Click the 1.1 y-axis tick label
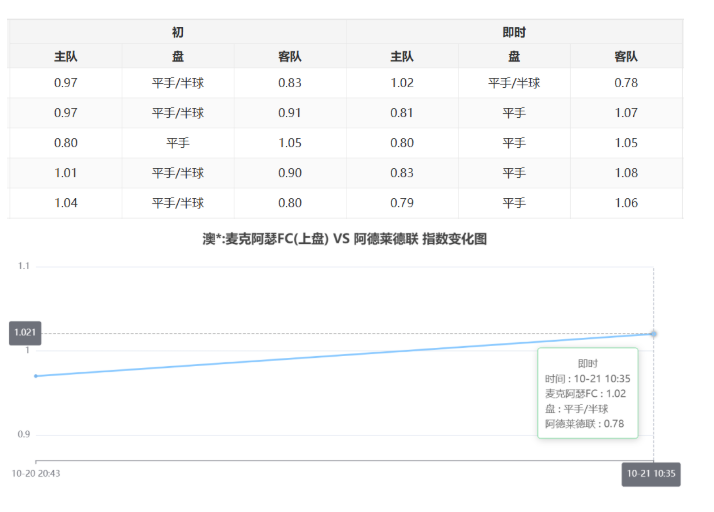The height and width of the screenshot is (512, 714). (x=24, y=266)
